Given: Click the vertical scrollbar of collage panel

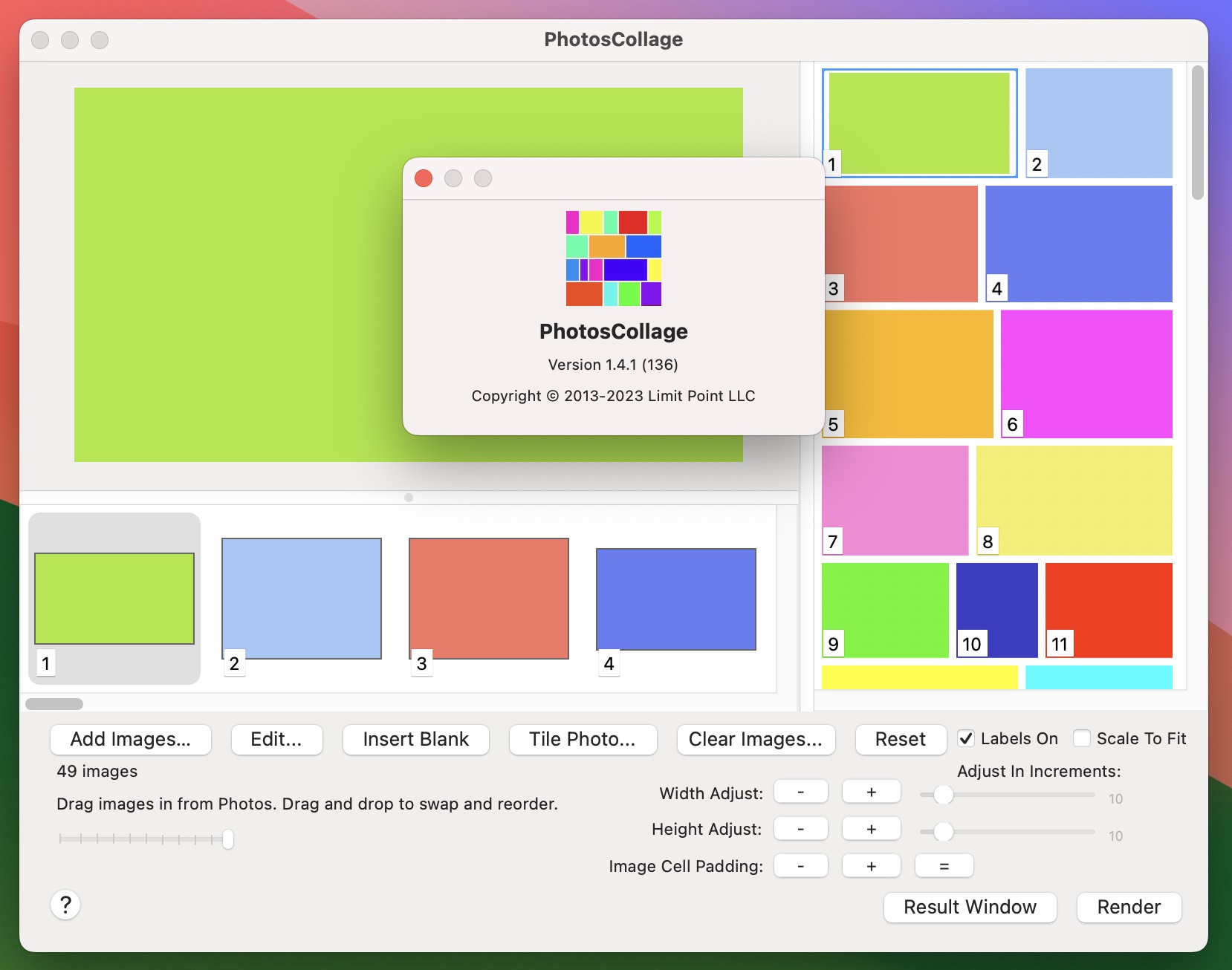Looking at the screenshot, I should pyautogui.click(x=1197, y=133).
